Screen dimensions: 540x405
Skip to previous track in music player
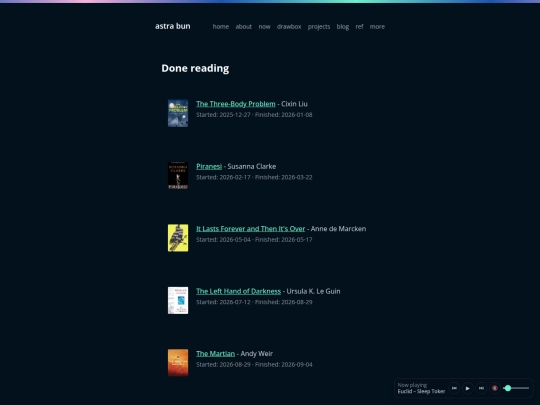click(x=454, y=388)
